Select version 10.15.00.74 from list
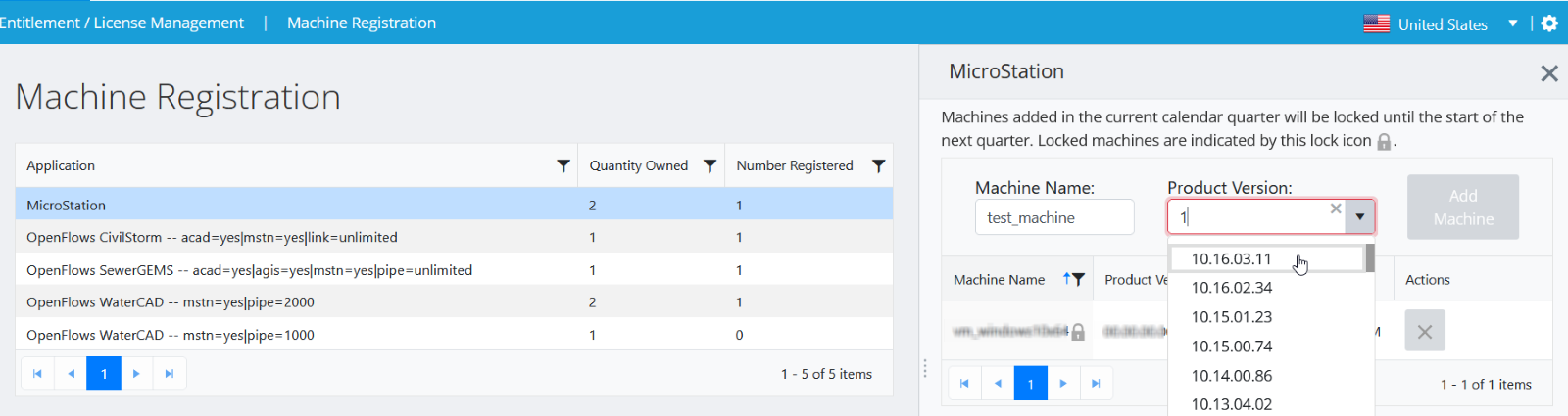This screenshot has width=1568, height=416. point(1267,347)
